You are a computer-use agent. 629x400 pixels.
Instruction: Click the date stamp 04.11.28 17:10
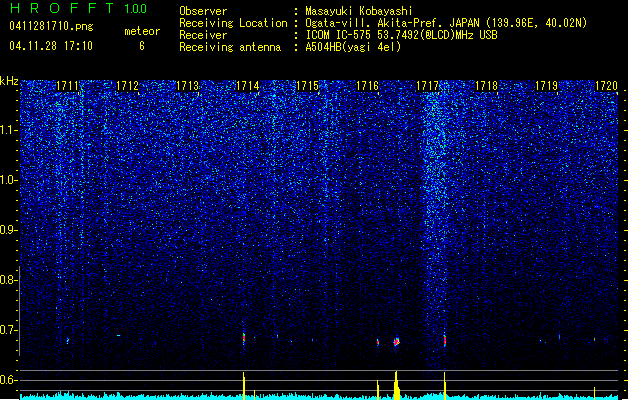51,46
